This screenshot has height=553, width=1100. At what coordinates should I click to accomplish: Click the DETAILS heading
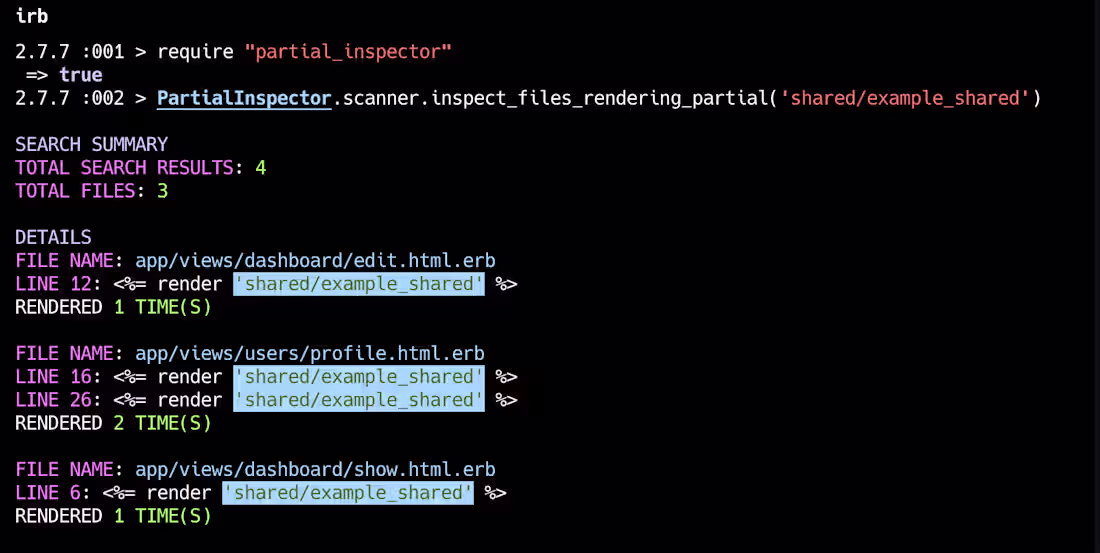(x=53, y=237)
